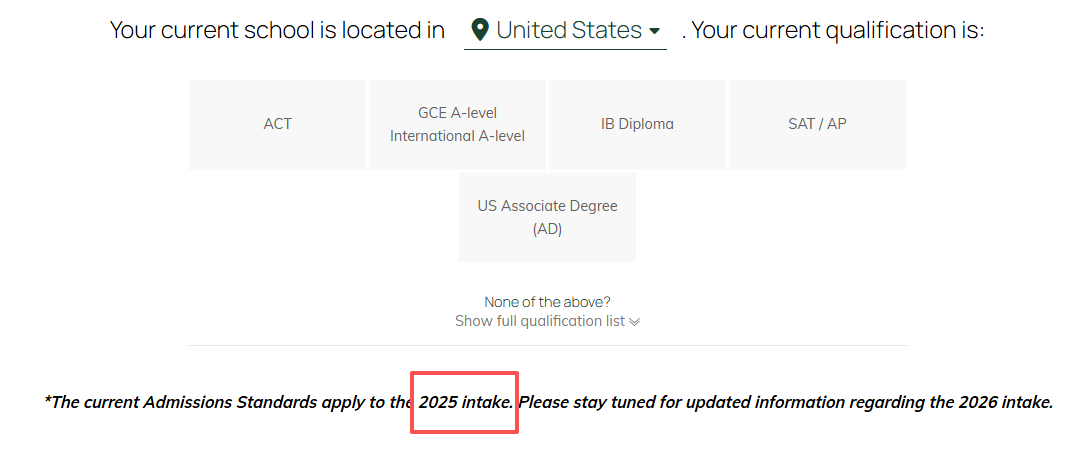The height and width of the screenshot is (463, 1073).
Task: Click the 'United States' country name text
Action: [569, 31]
